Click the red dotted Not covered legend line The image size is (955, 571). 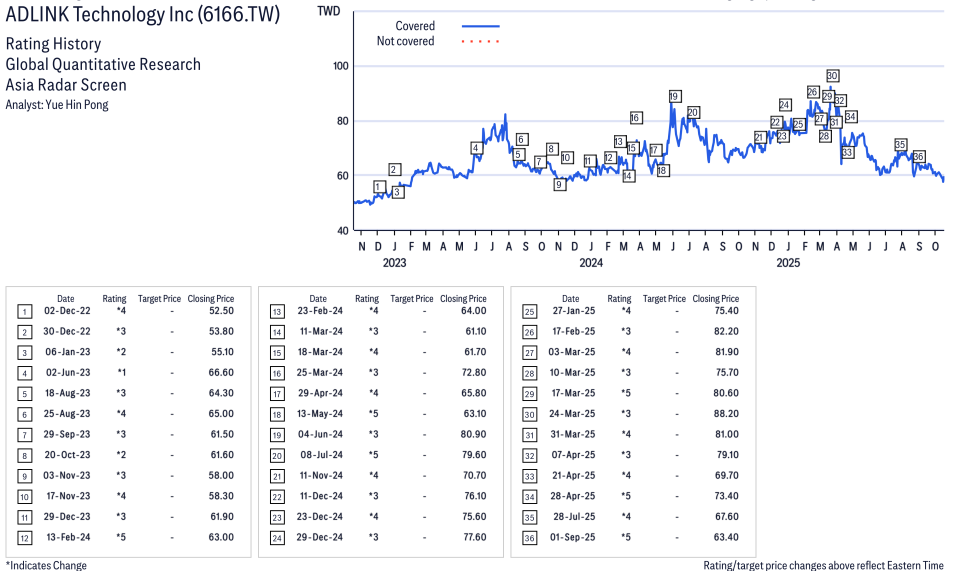point(480,42)
